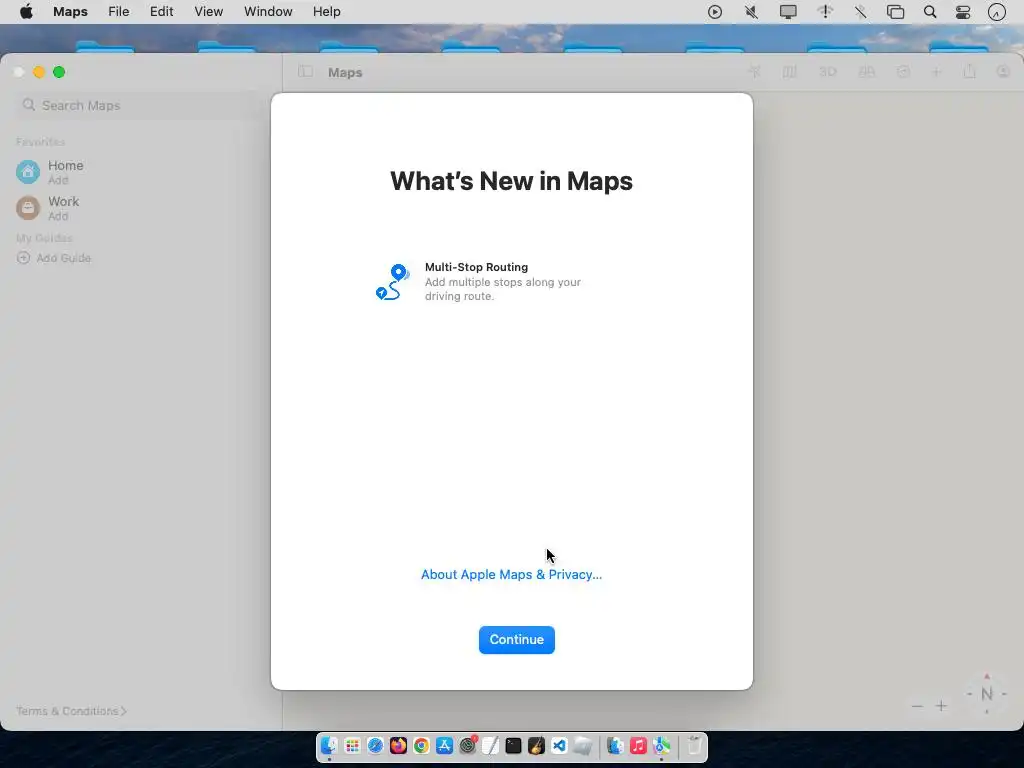The width and height of the screenshot is (1024, 768).
Task: Open the Maps app menu
Action: tap(71, 12)
